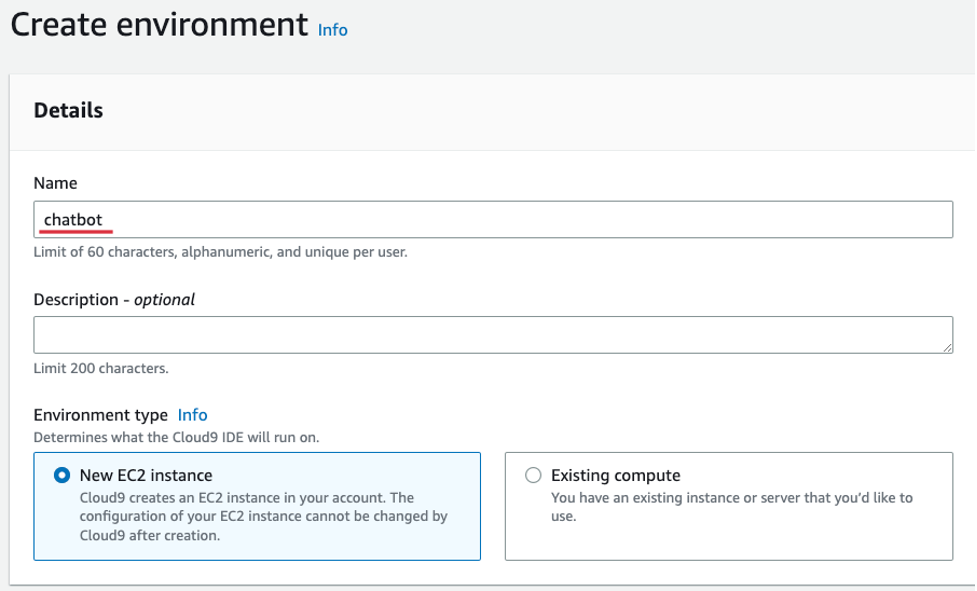Click the Description box resize handle

pos(946,346)
